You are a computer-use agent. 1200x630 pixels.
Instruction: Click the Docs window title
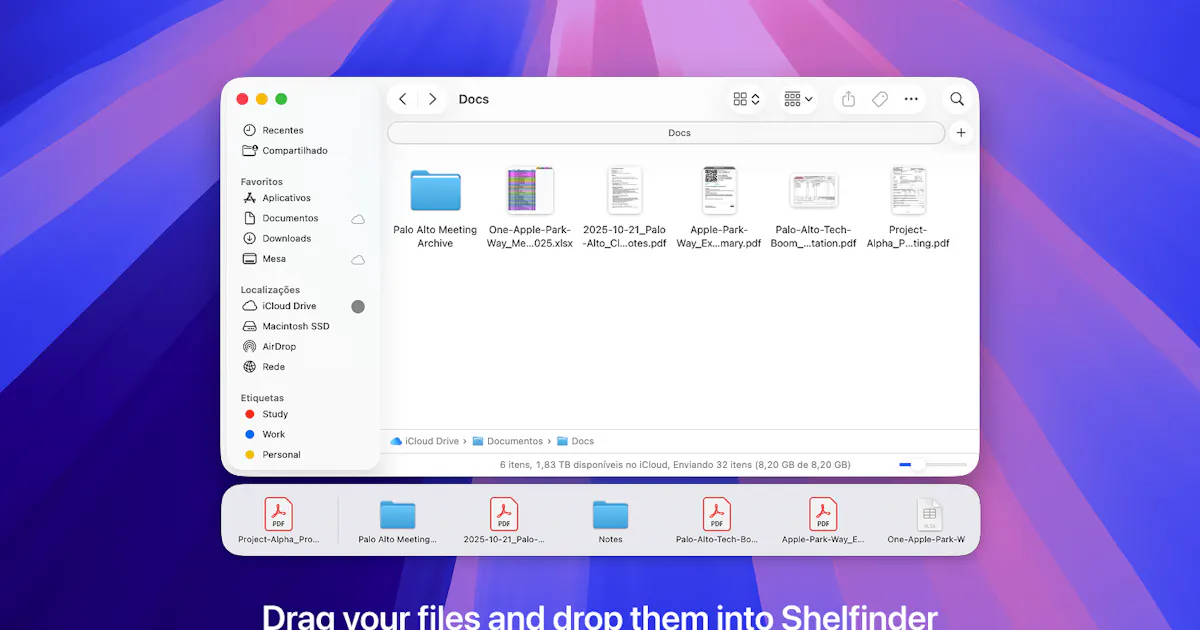coord(474,99)
